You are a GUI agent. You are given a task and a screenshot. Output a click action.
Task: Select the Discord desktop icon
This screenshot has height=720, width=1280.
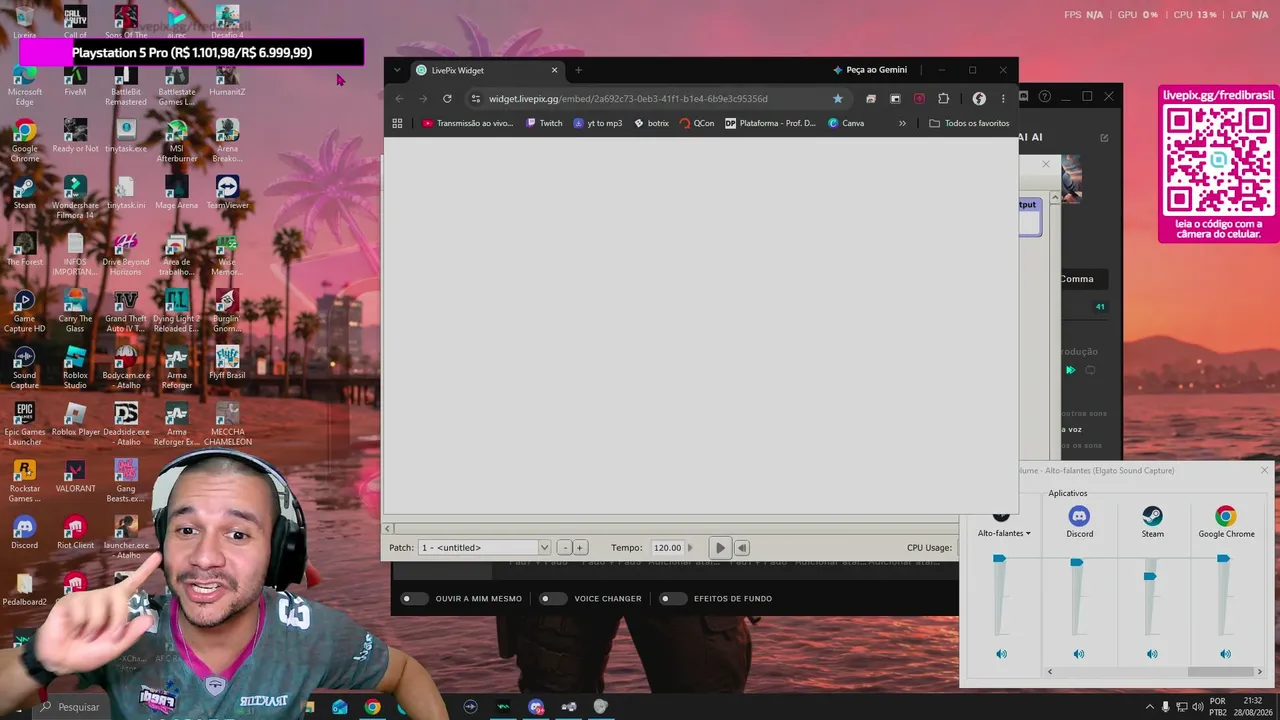point(24,533)
